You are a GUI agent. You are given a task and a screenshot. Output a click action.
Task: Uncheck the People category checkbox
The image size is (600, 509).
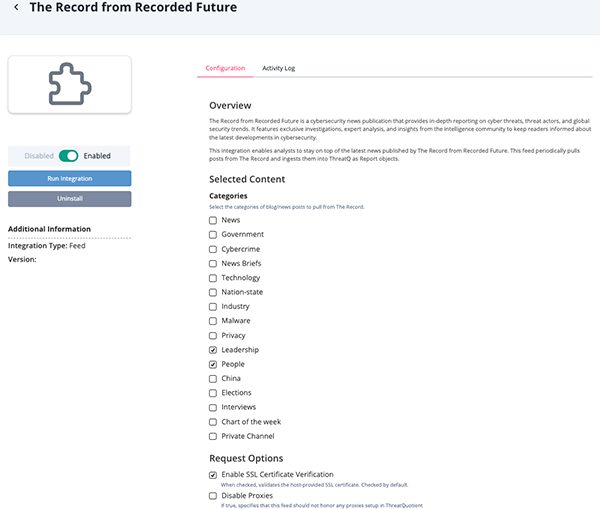(x=213, y=364)
